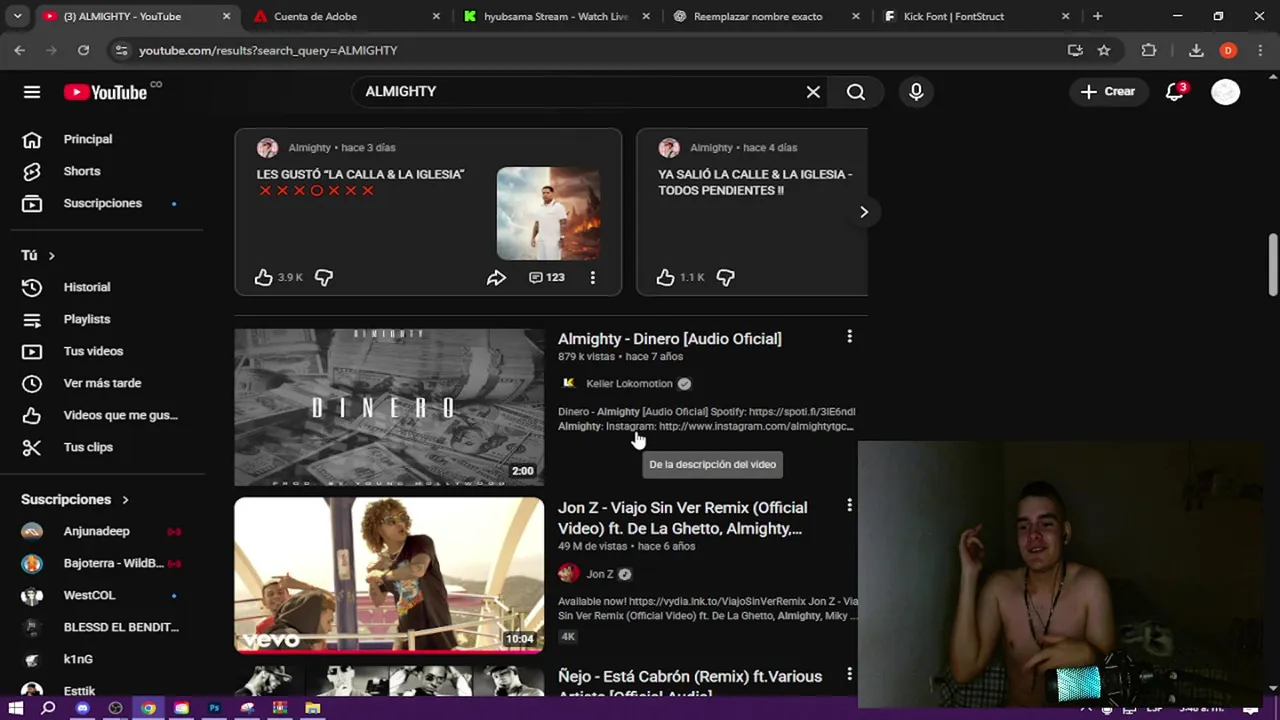Dislike the "LES GUSTÓ" community post
Image resolution: width=1280 pixels, height=720 pixels.
[x=324, y=277]
